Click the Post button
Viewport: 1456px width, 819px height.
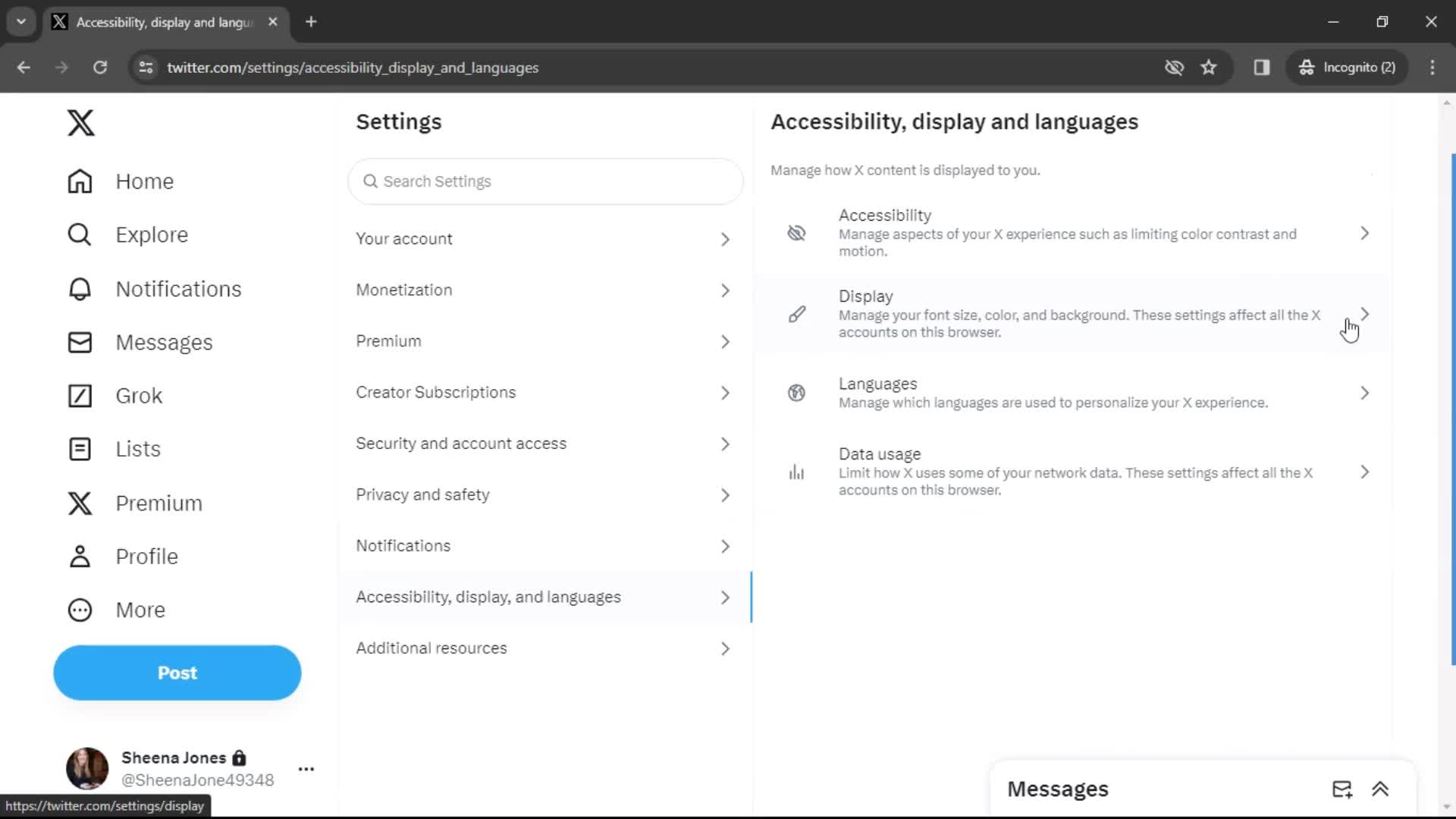[177, 672]
